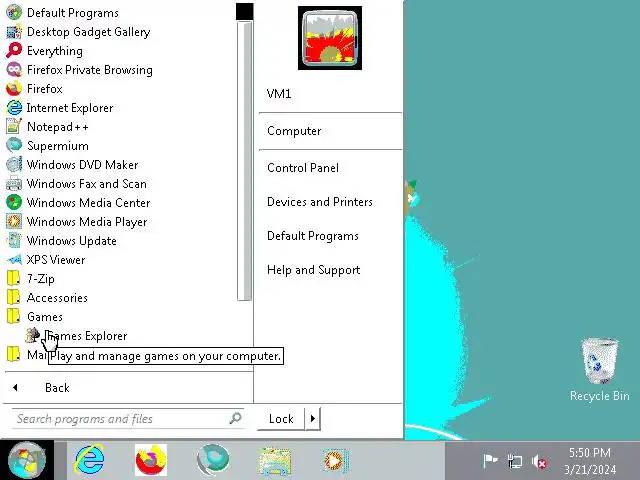Launch Windows Media Center from its green icon
This screenshot has width=640, height=480.
point(14,202)
